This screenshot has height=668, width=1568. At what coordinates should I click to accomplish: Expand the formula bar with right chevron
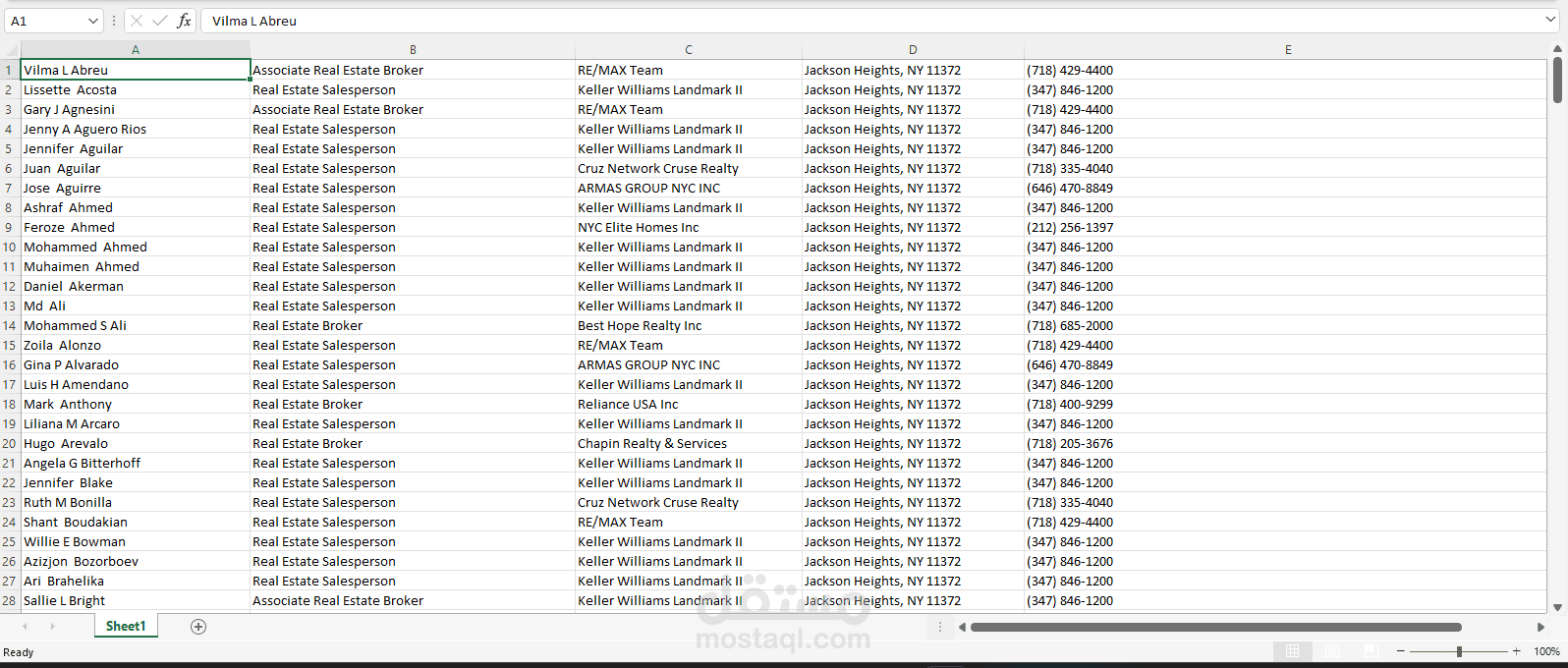[1550, 20]
